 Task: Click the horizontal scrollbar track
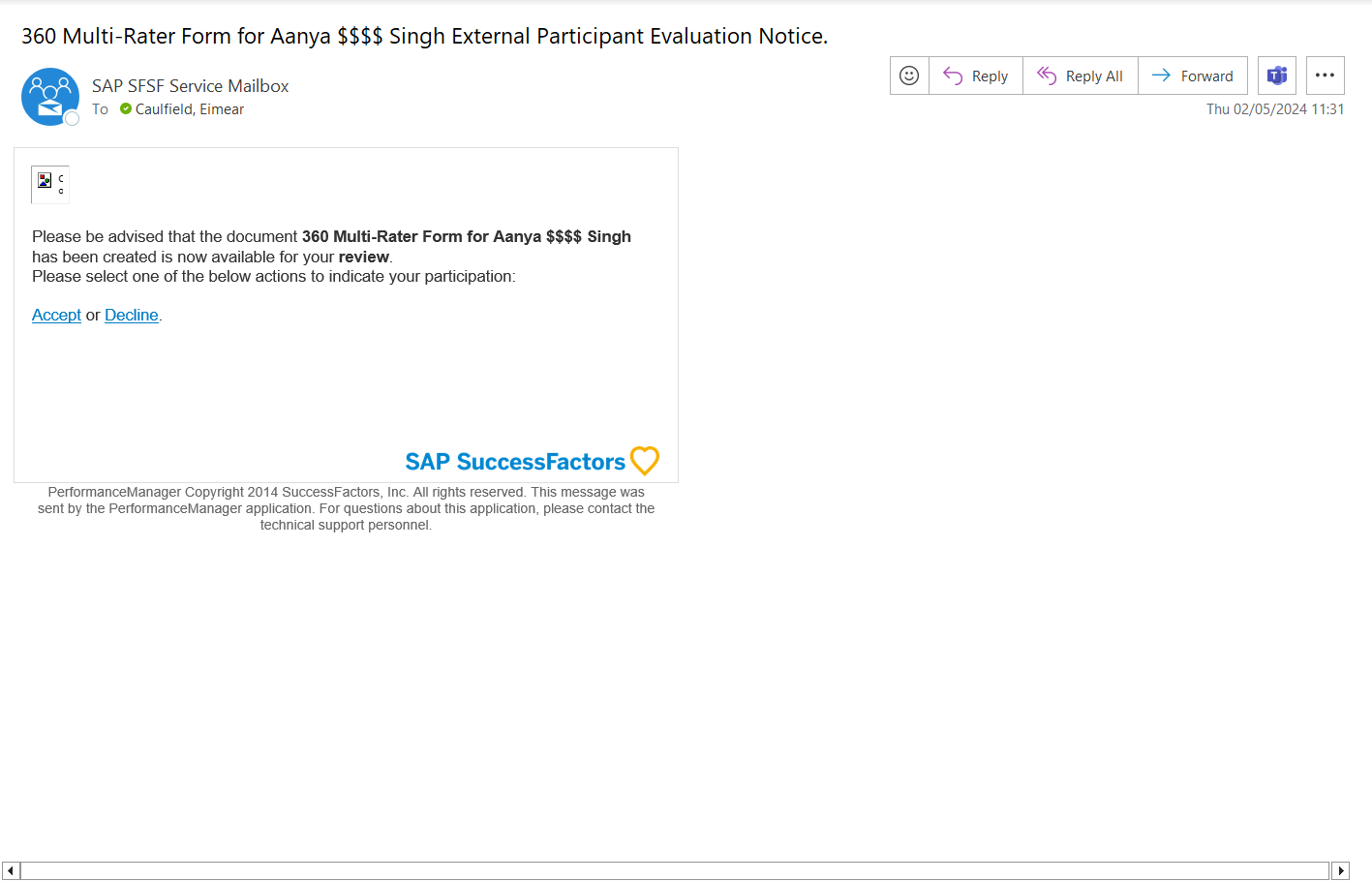[675, 871]
